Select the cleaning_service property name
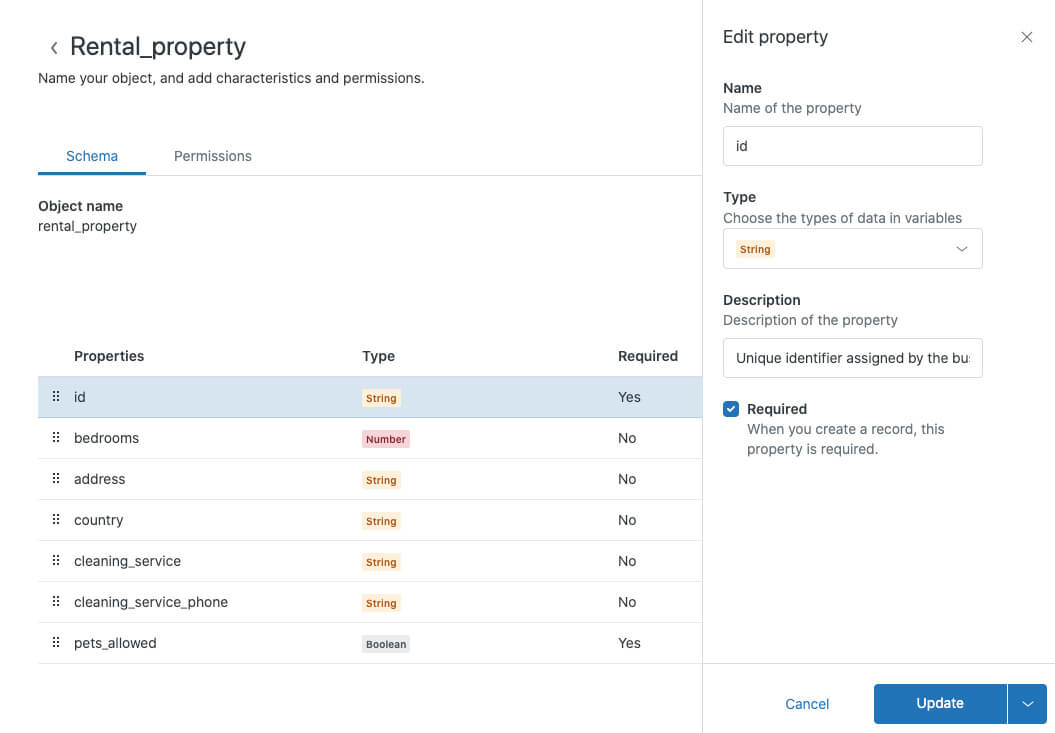Image resolution: width=1055 pixels, height=733 pixels. (x=127, y=561)
